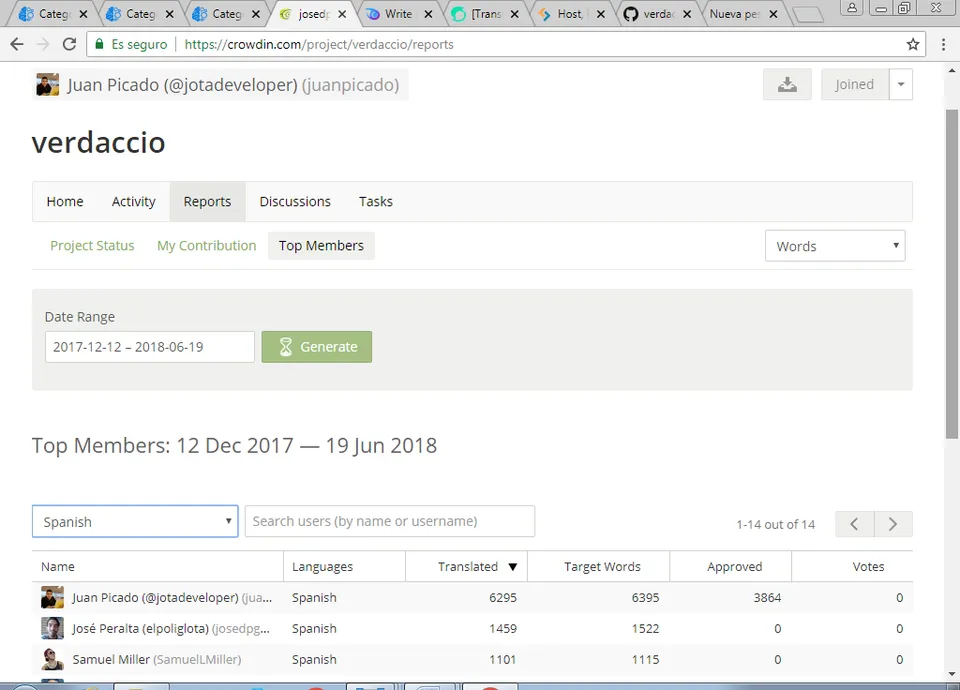Sort table by Votes column
The width and height of the screenshot is (960, 690).
coord(868,567)
